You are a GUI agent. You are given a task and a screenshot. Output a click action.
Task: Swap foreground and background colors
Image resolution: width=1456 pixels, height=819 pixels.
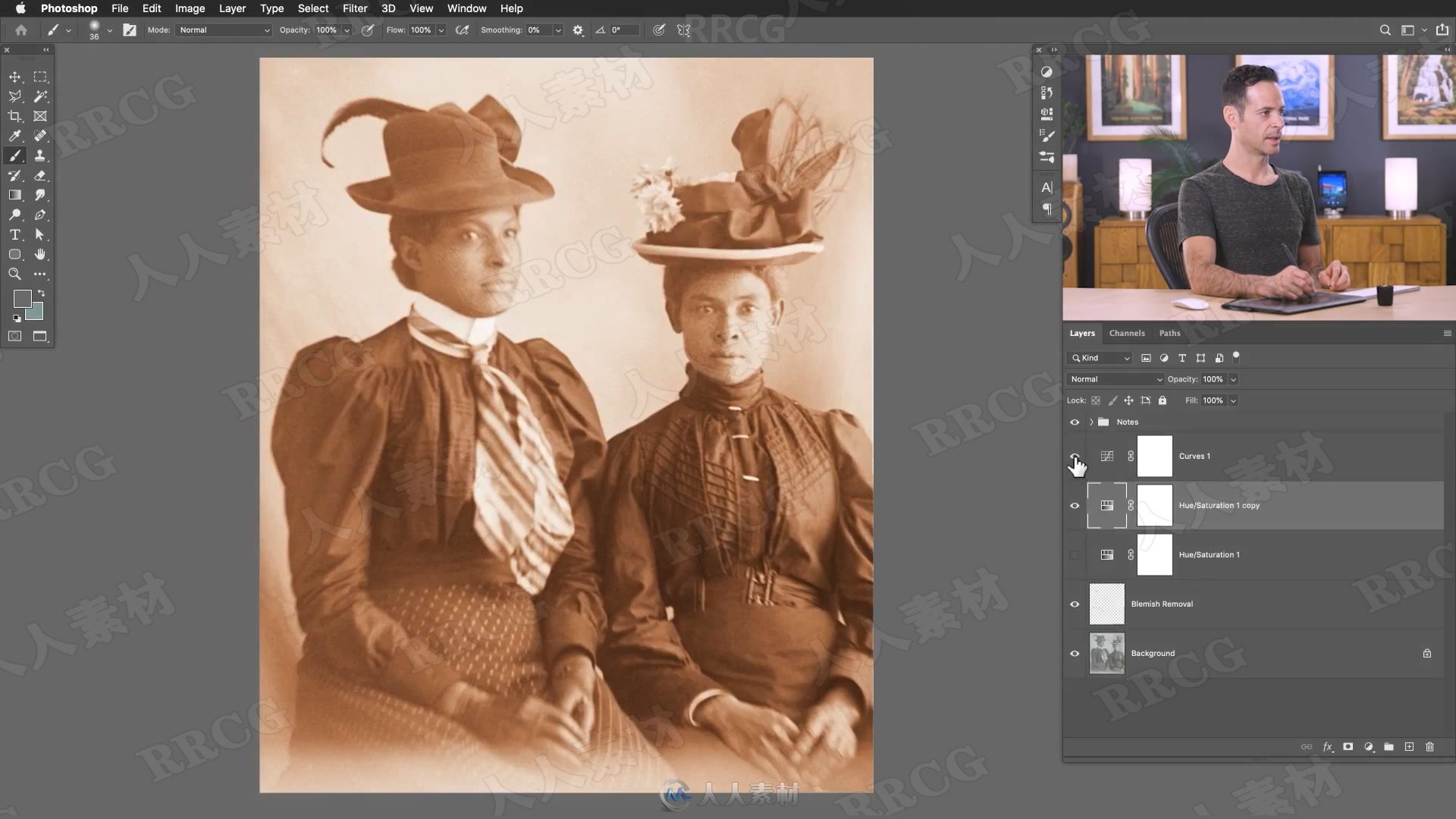[42, 293]
